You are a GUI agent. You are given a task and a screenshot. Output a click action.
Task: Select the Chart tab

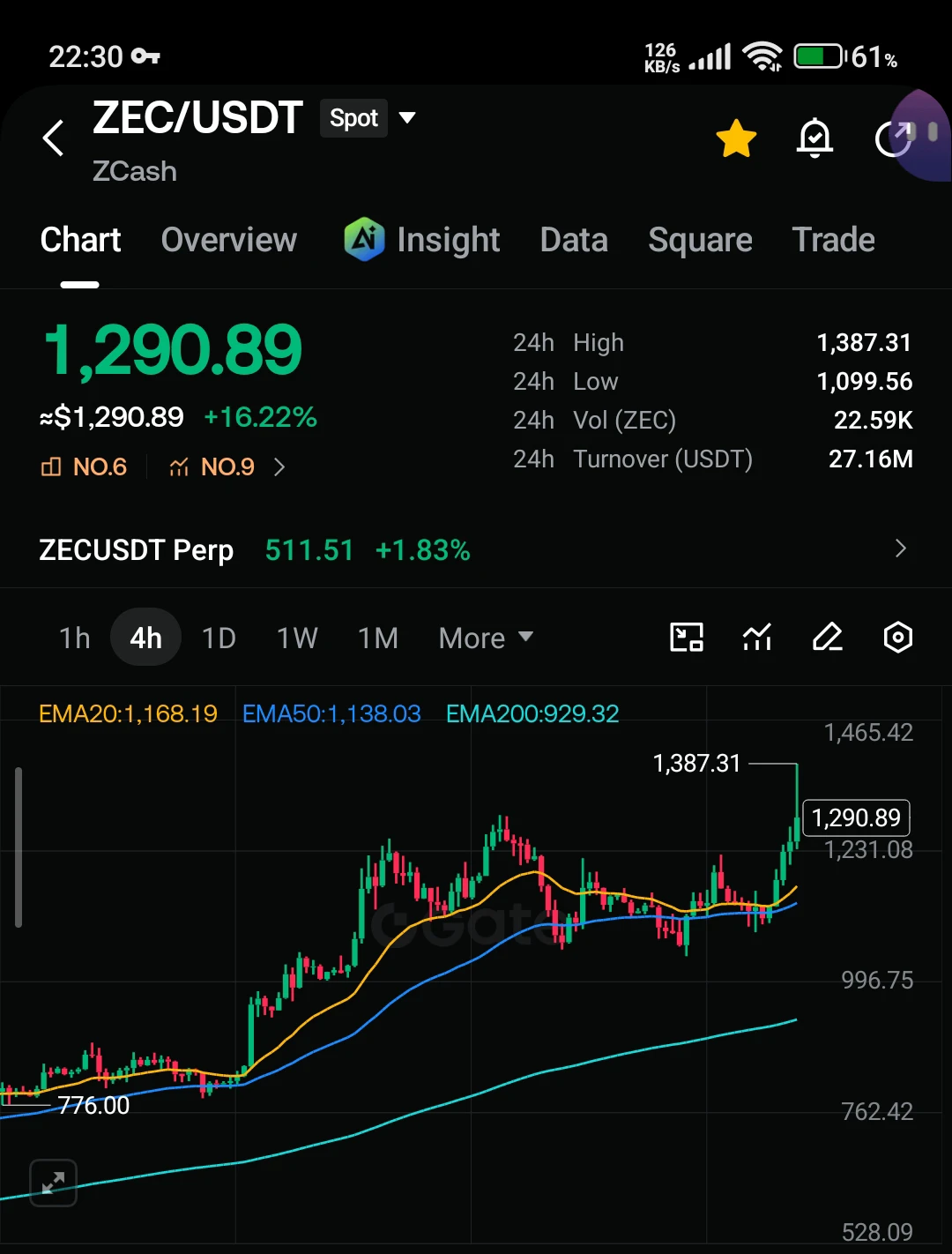pos(80,240)
